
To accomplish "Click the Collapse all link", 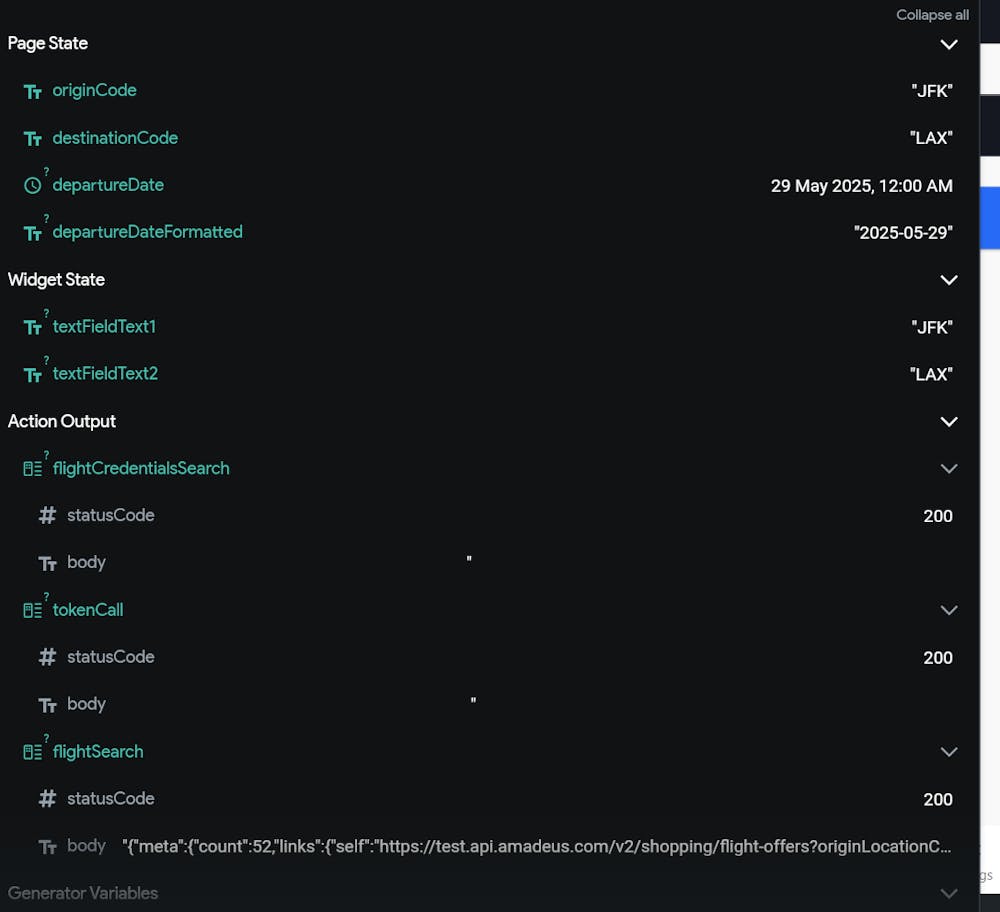I will tap(932, 15).
